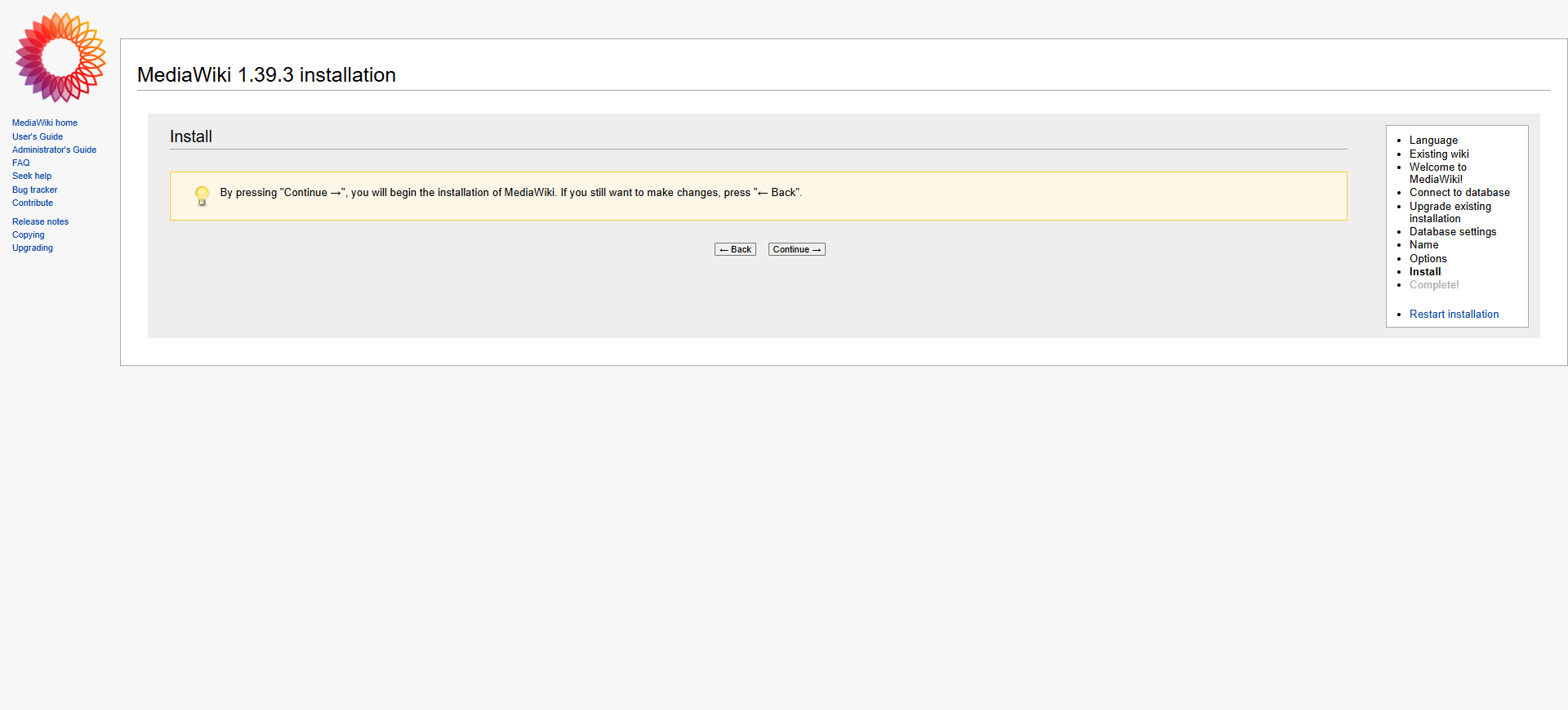This screenshot has width=1568, height=710.
Task: Open the MediaWiki home link
Action: (x=45, y=123)
